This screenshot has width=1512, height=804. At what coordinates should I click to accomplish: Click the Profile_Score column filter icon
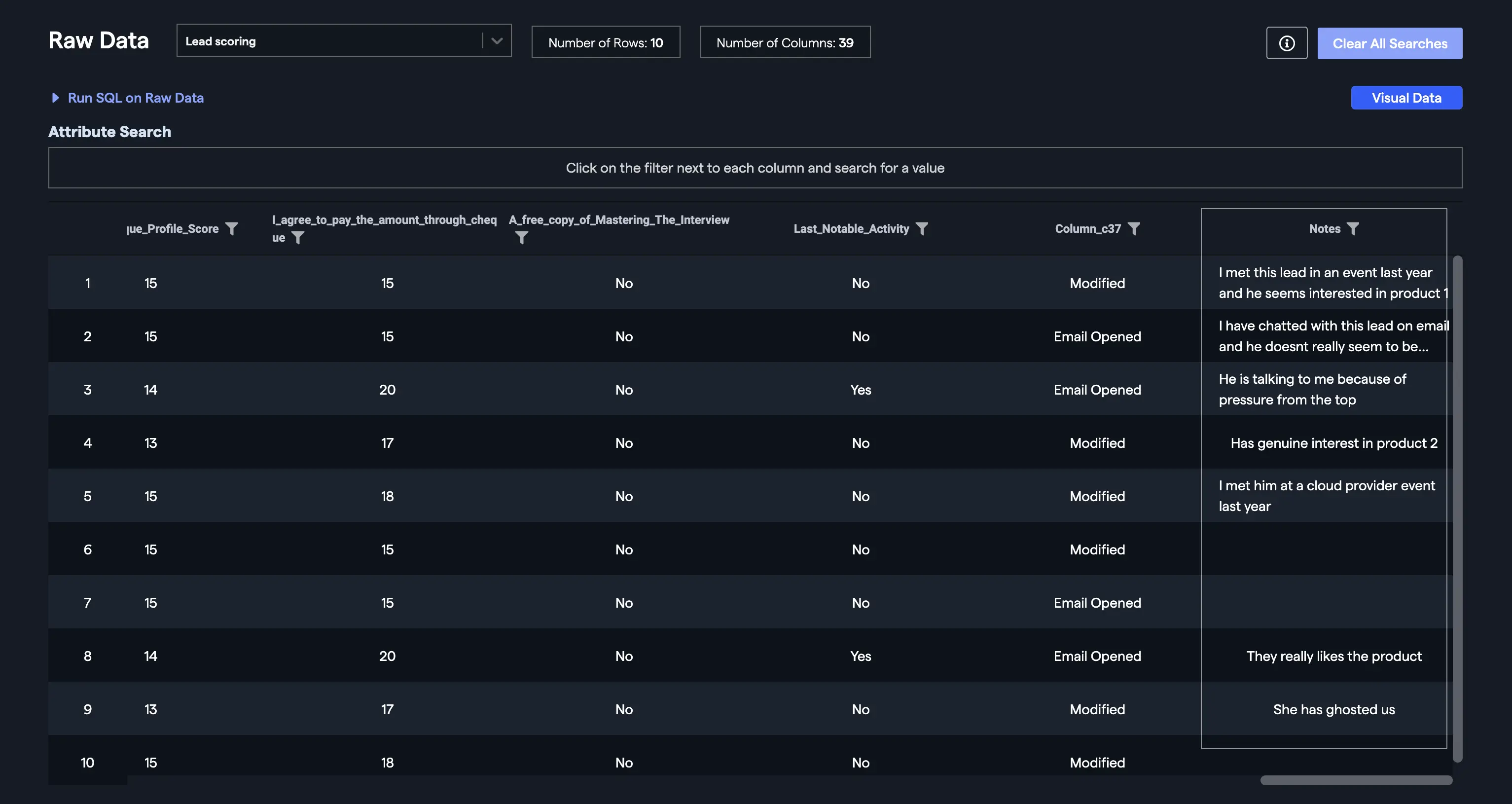pos(232,228)
